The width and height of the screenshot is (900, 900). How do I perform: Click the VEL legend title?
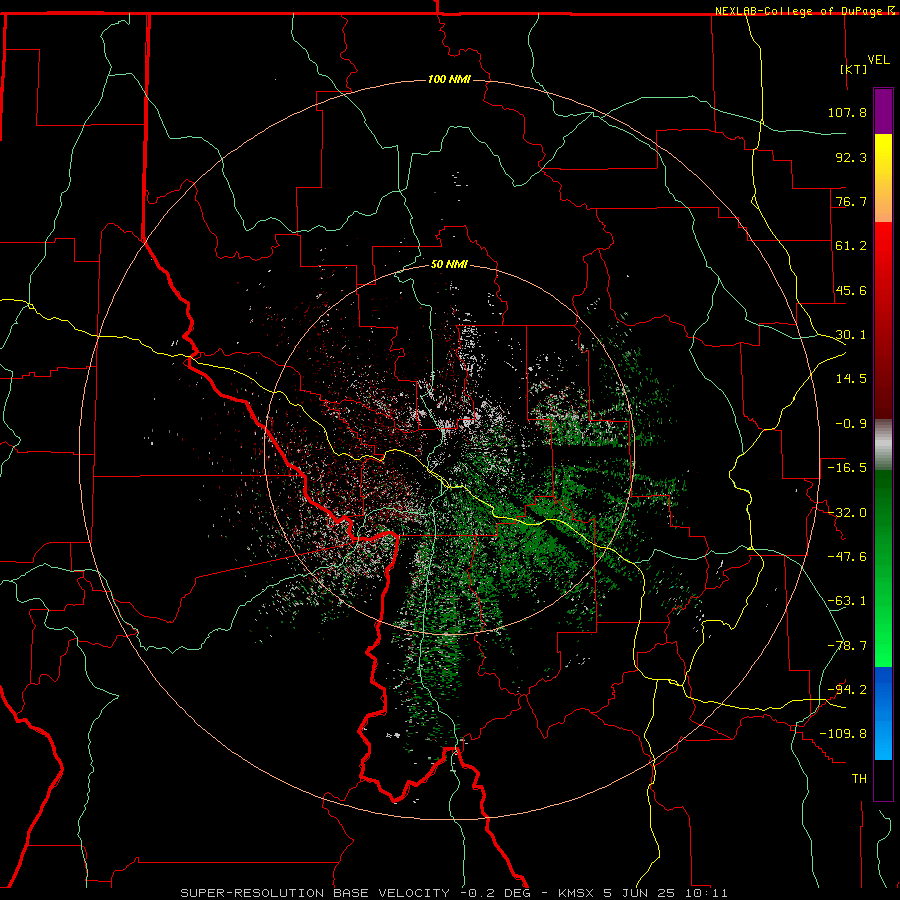pos(878,60)
